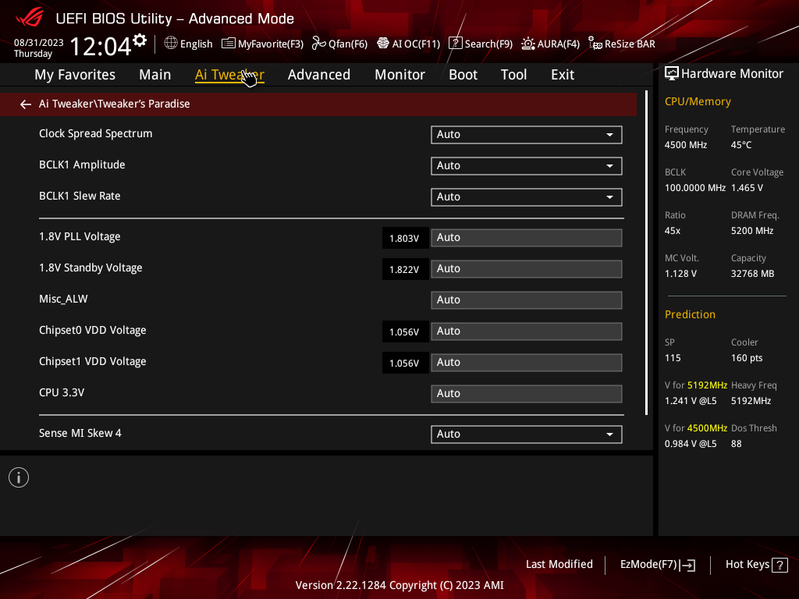This screenshot has height=599, width=799.
Task: Click the yellow 5192MHz prediction value
Action: coord(707,385)
